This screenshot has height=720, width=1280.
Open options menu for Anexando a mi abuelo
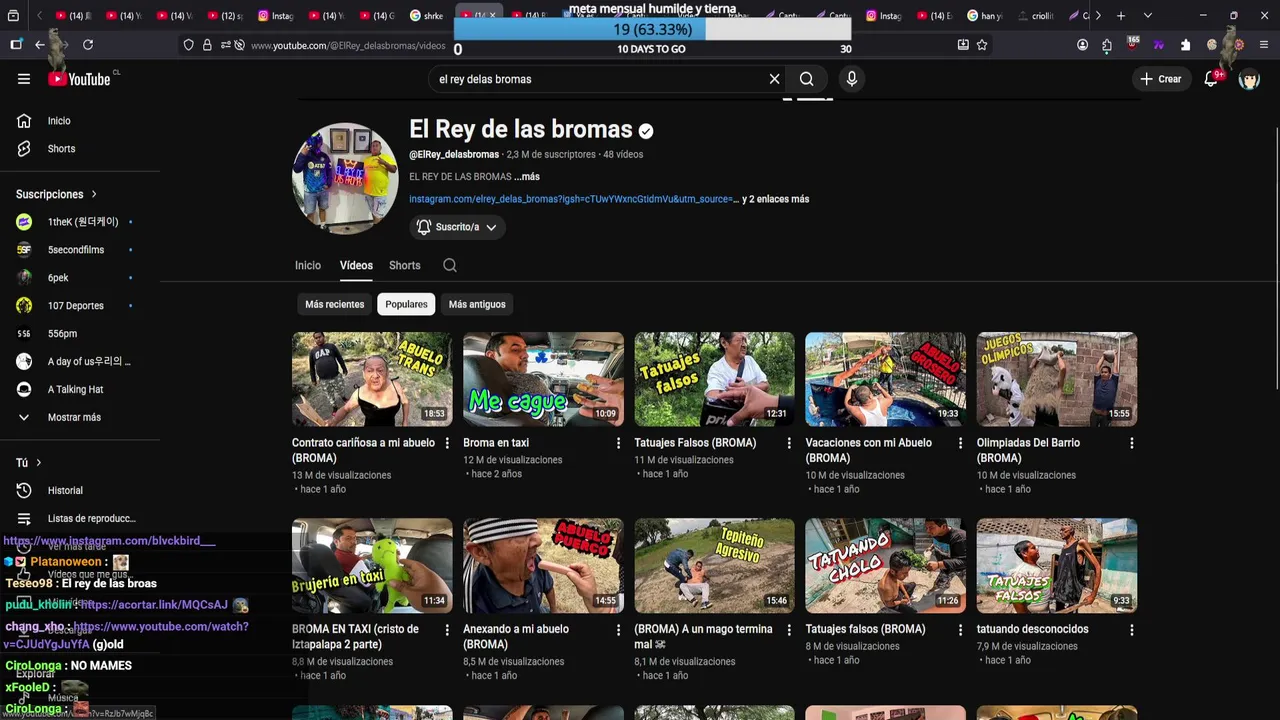click(618, 630)
